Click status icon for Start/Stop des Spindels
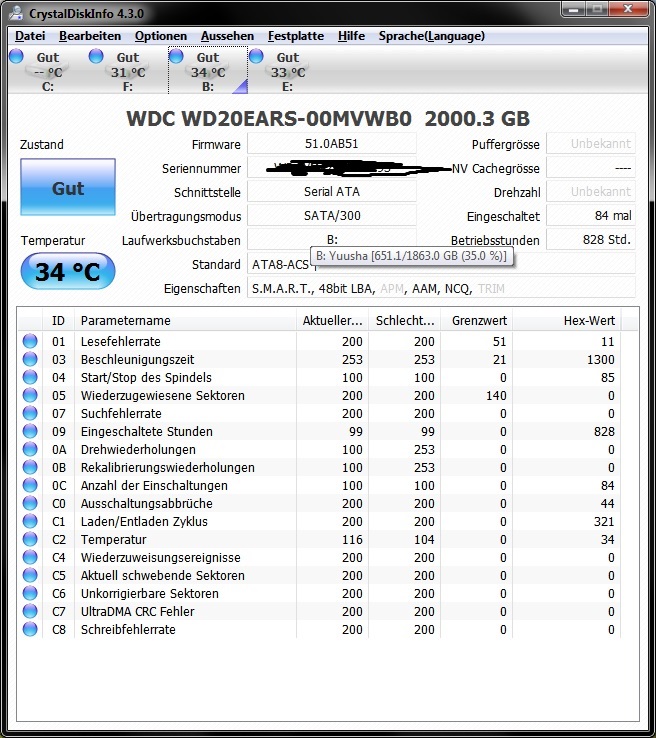656x738 pixels. 30,377
